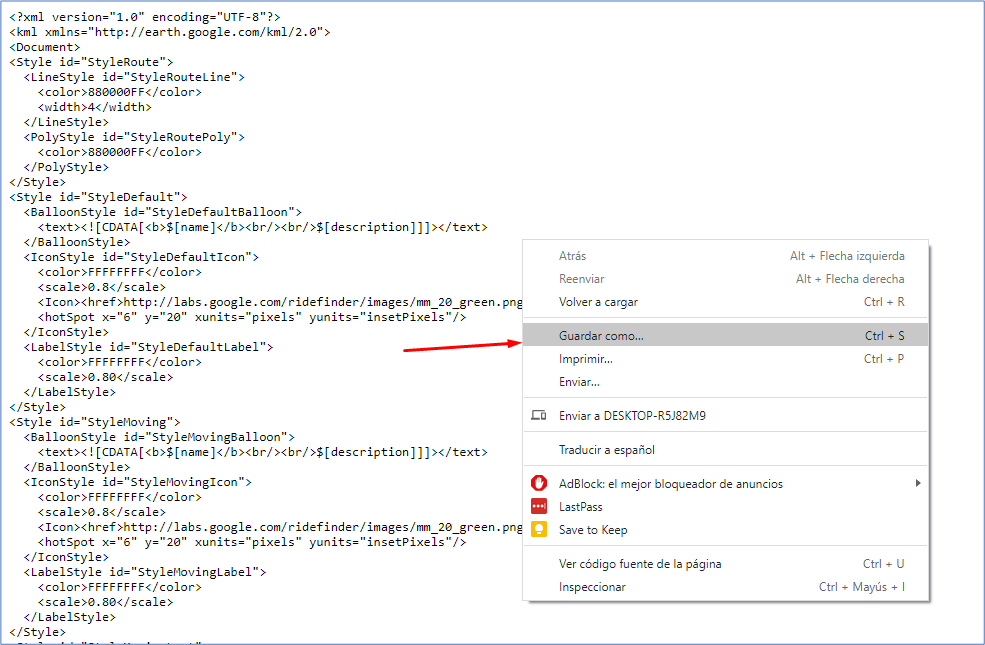Open "Ver código fuente de la página"
The height and width of the screenshot is (645, 985).
pyautogui.click(x=640, y=564)
